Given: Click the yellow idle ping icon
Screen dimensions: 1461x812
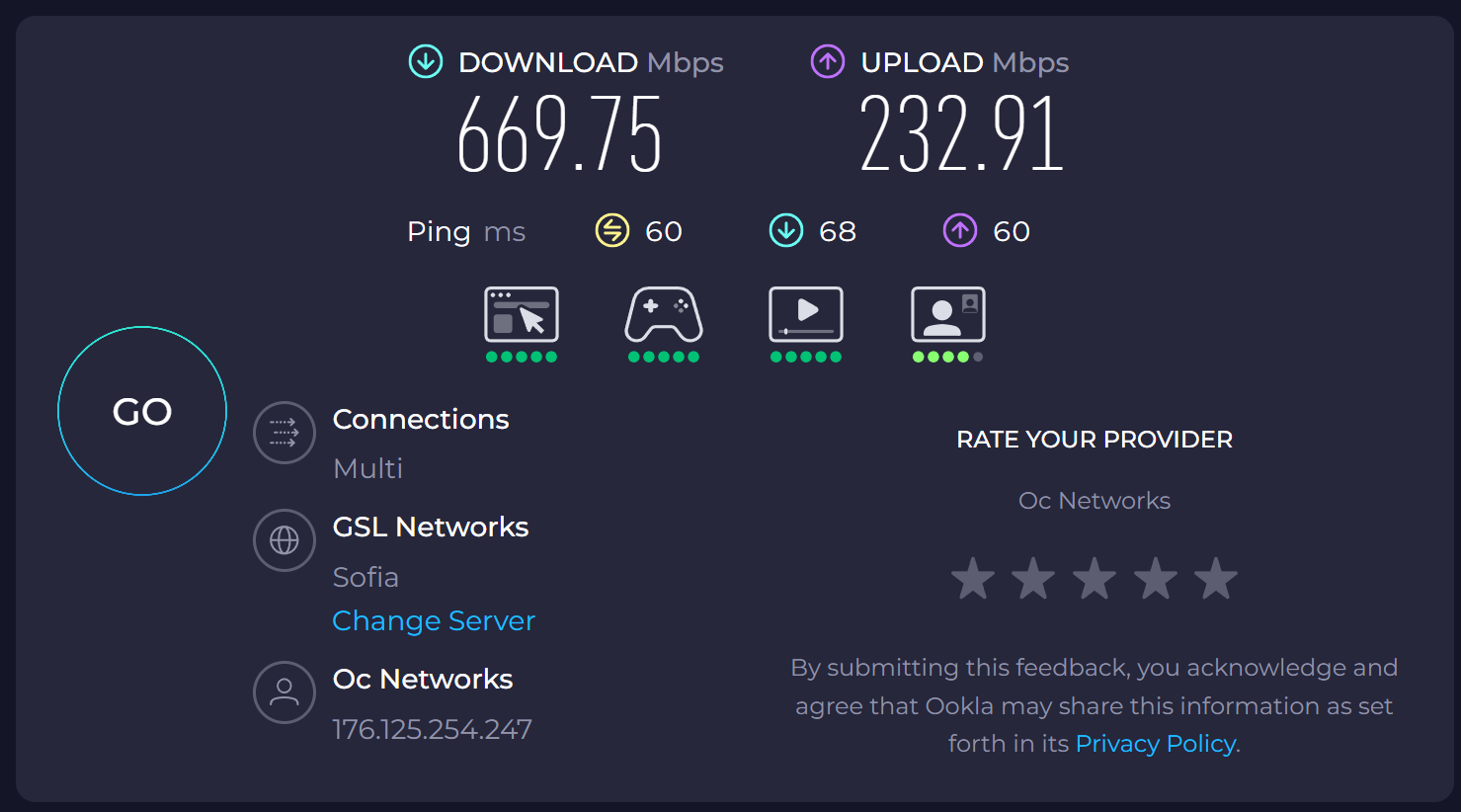Looking at the screenshot, I should (612, 231).
